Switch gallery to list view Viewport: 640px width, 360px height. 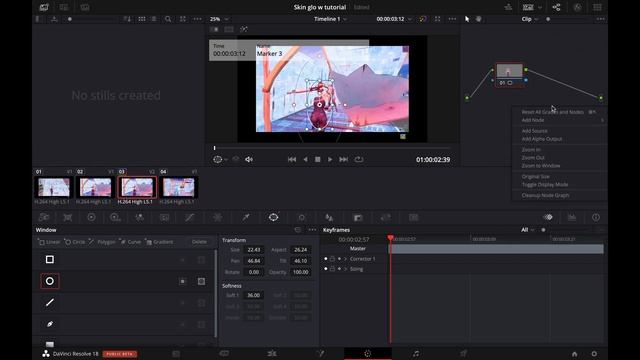coord(153,19)
